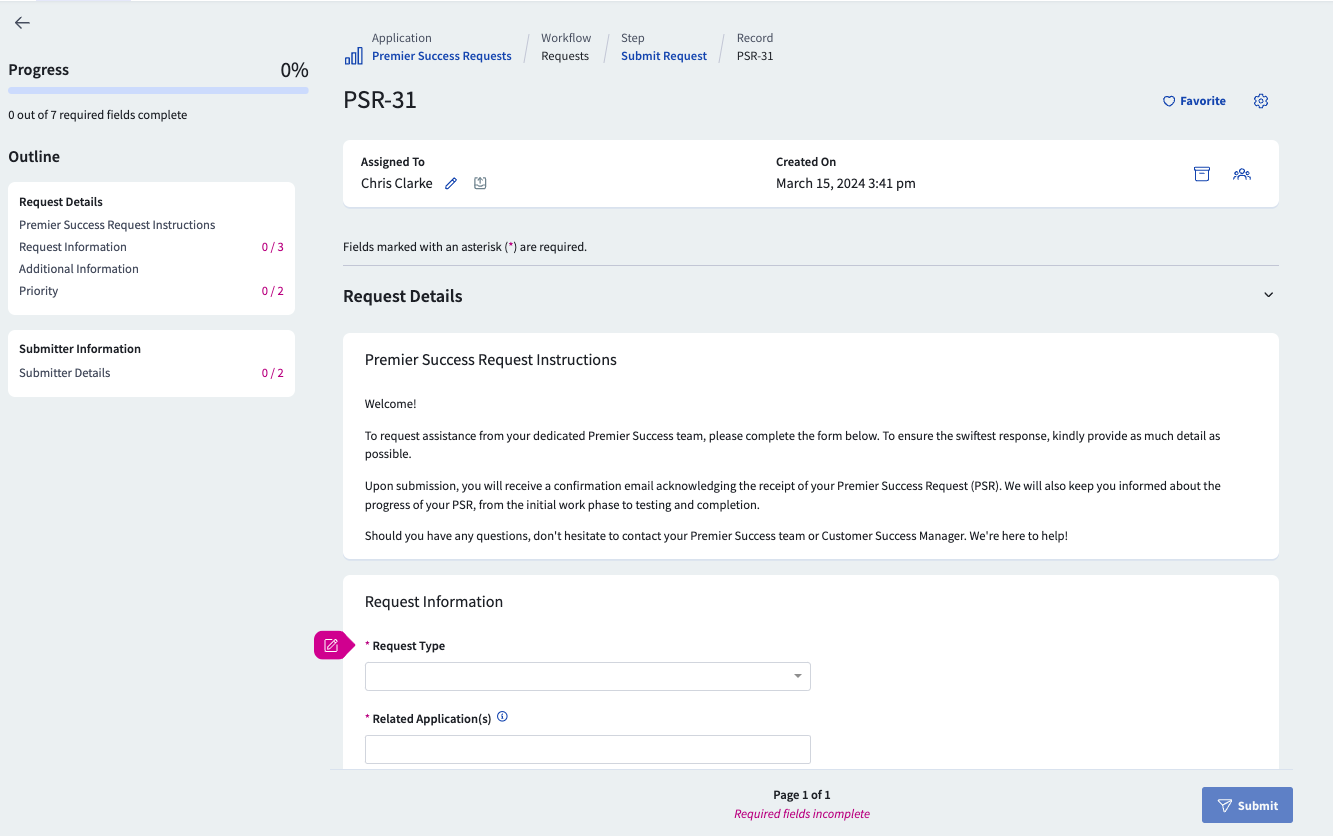Go back using the arrow at top left
The height and width of the screenshot is (836, 1333).
21,22
